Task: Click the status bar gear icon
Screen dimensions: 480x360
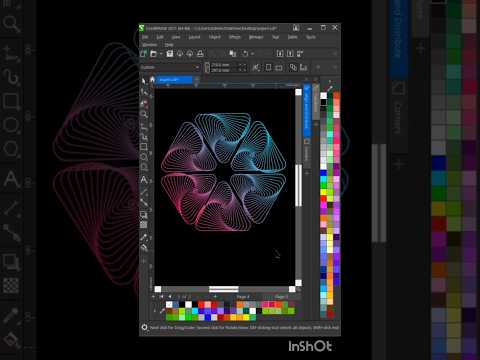Action: point(144,327)
